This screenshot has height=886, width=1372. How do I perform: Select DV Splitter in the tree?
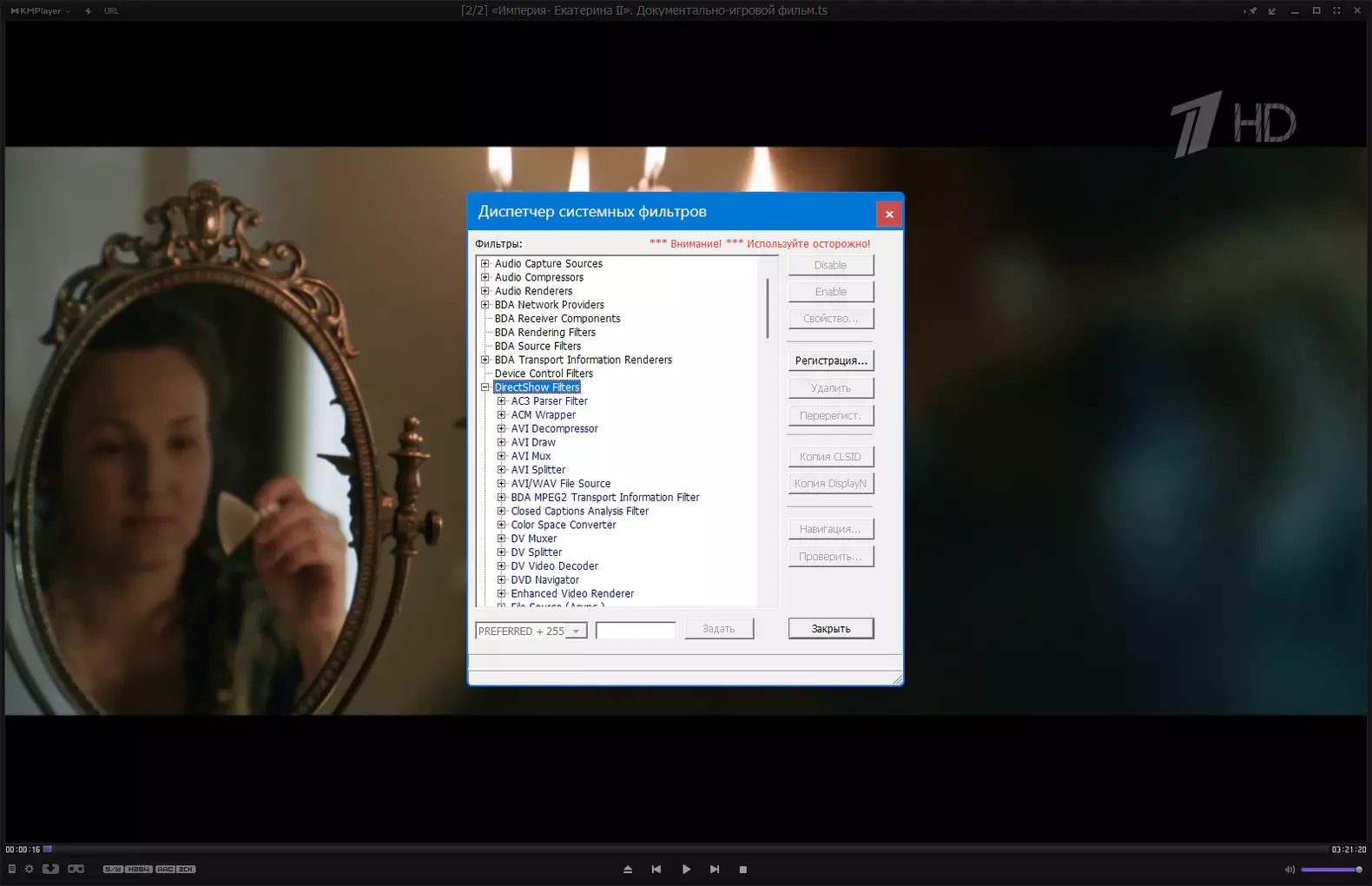click(537, 552)
